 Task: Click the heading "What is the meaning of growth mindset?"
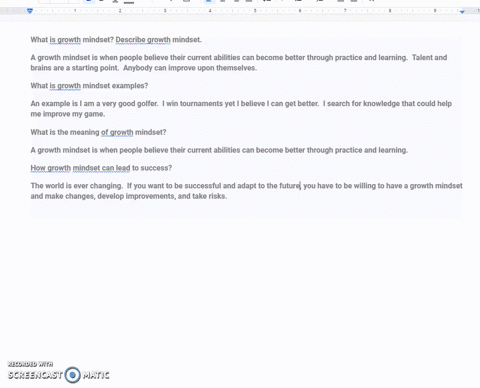(x=98, y=132)
